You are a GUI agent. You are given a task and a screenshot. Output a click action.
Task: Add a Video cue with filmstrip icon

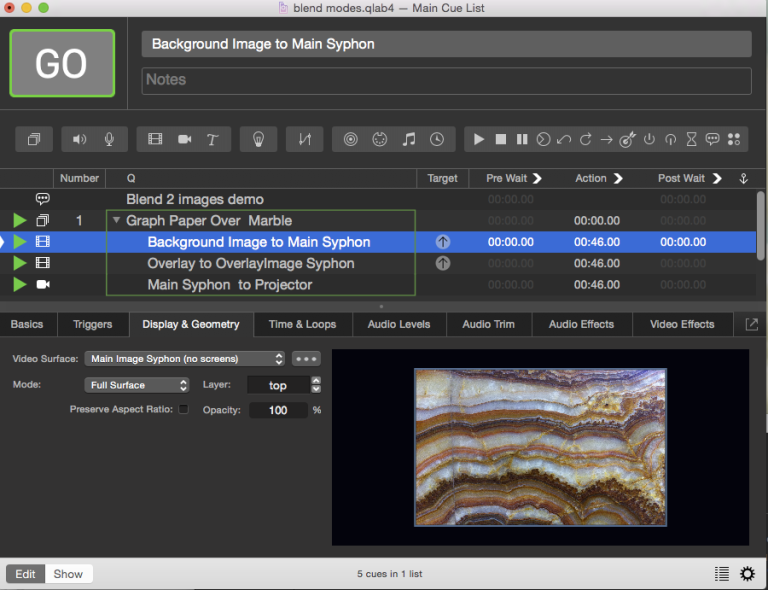155,139
